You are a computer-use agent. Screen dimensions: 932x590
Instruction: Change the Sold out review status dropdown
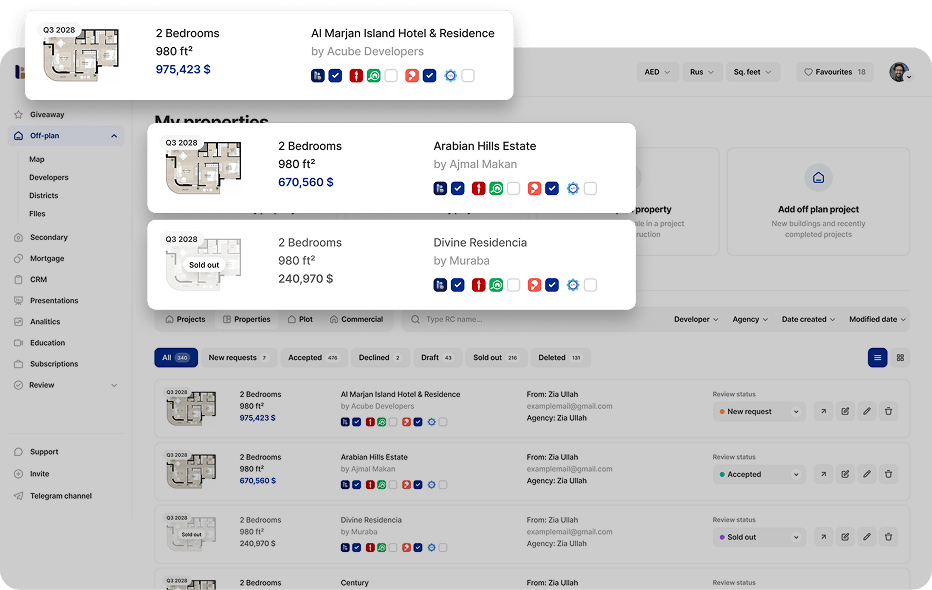(759, 537)
